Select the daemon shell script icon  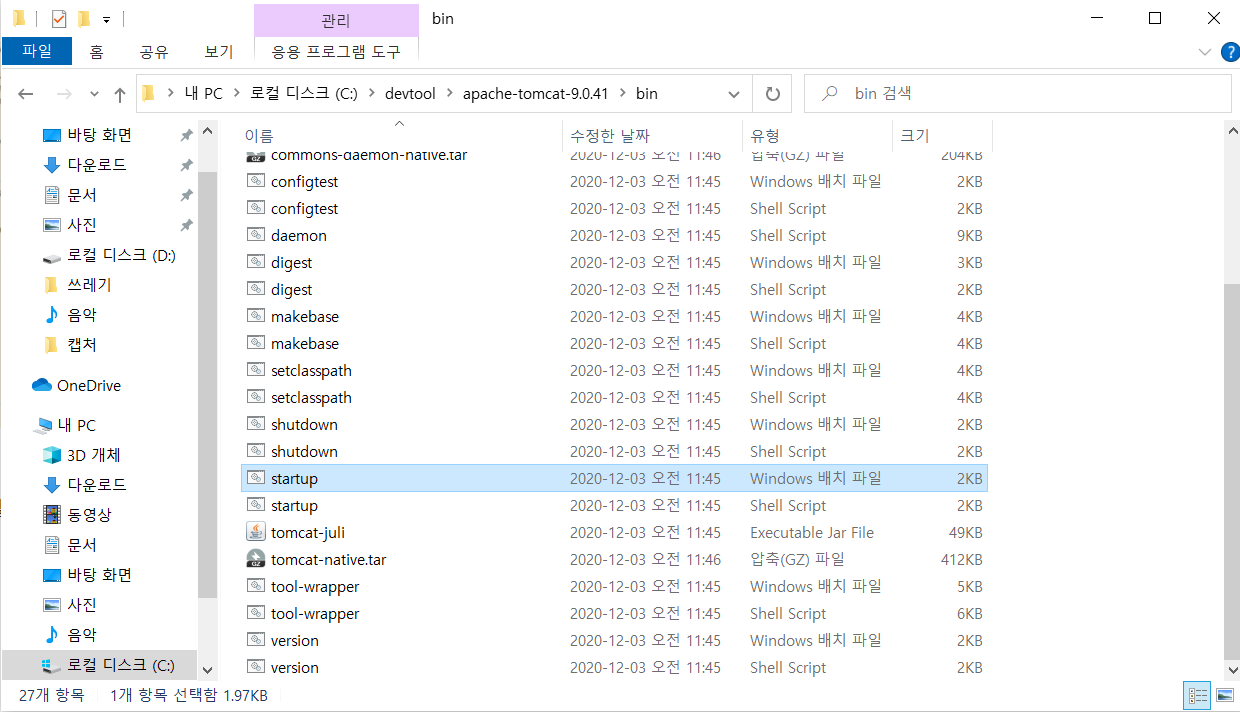coord(256,235)
